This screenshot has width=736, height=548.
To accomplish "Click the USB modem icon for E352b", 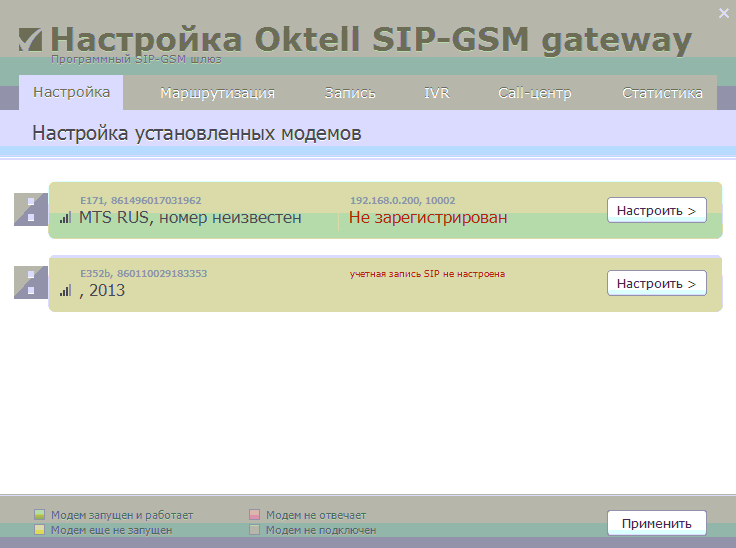I will (x=31, y=282).
